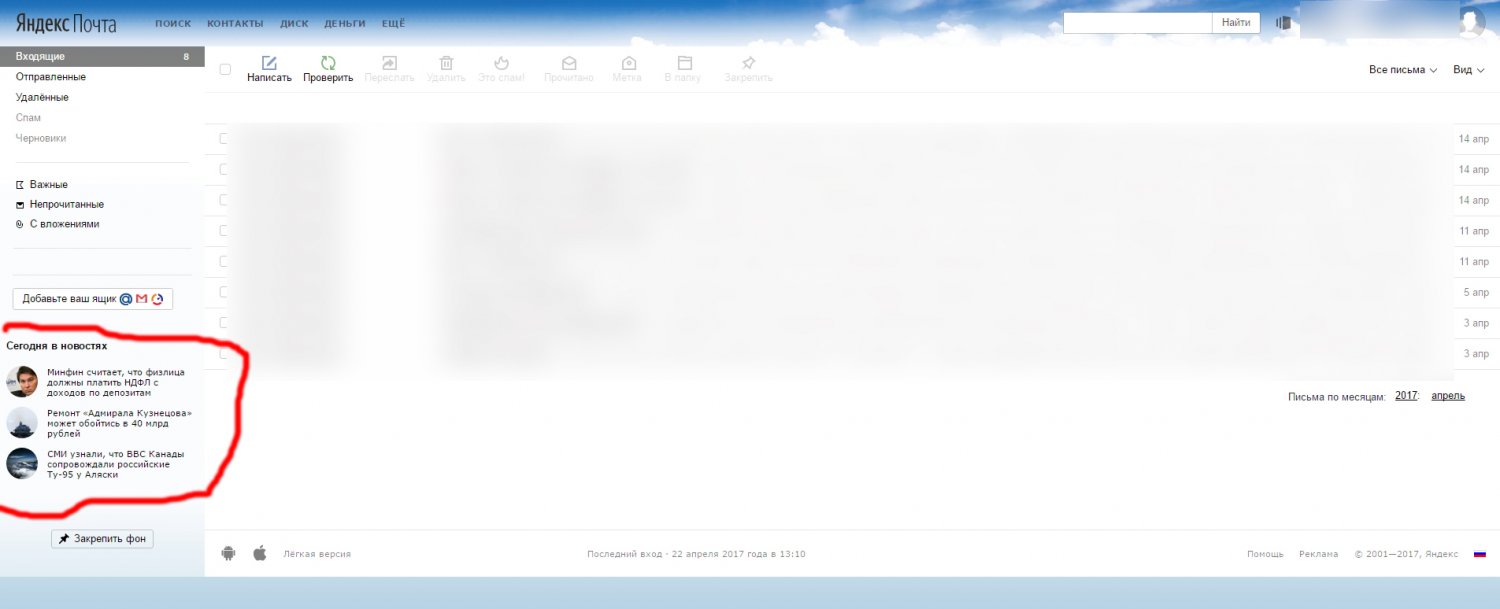The height and width of the screenshot is (609, 1500).
Task: Click the Последний вход timestamp text
Action: click(696, 554)
